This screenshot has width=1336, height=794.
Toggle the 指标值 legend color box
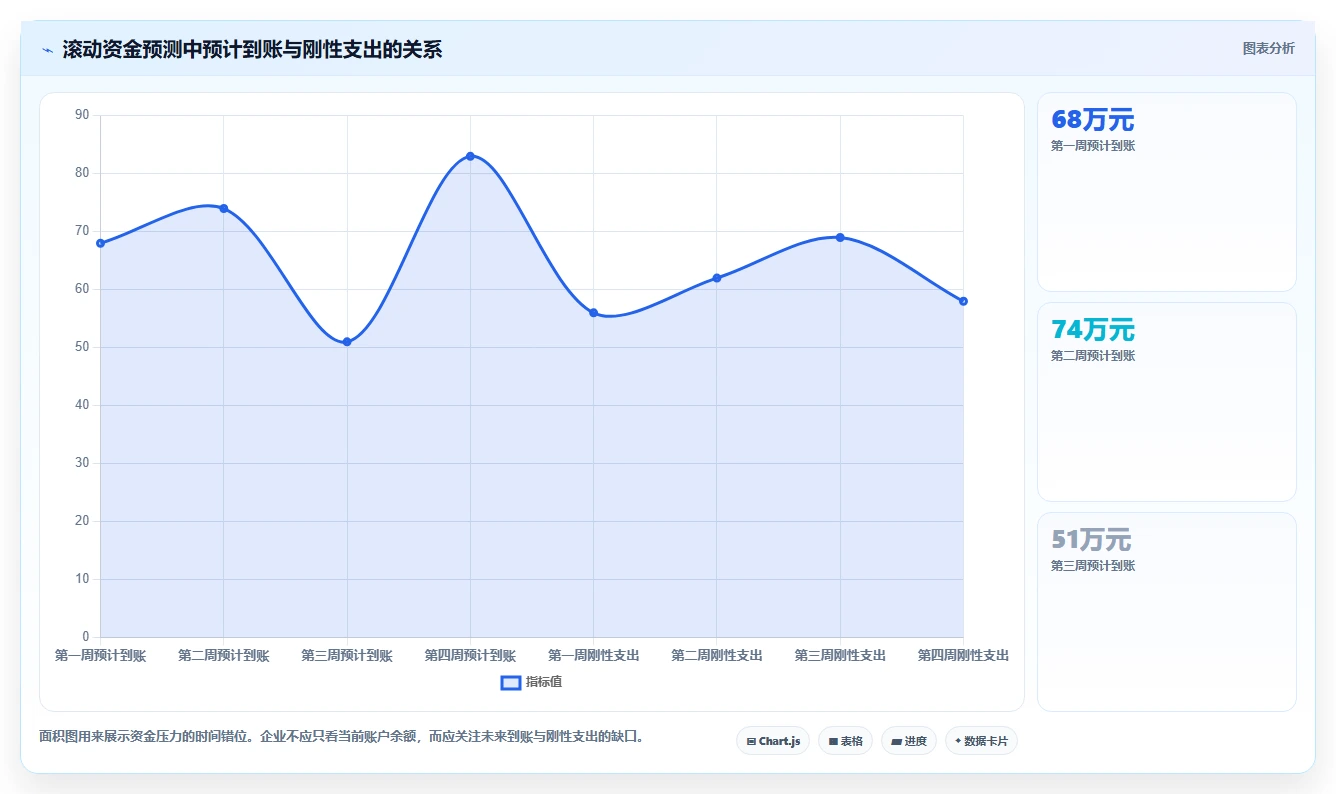510,682
